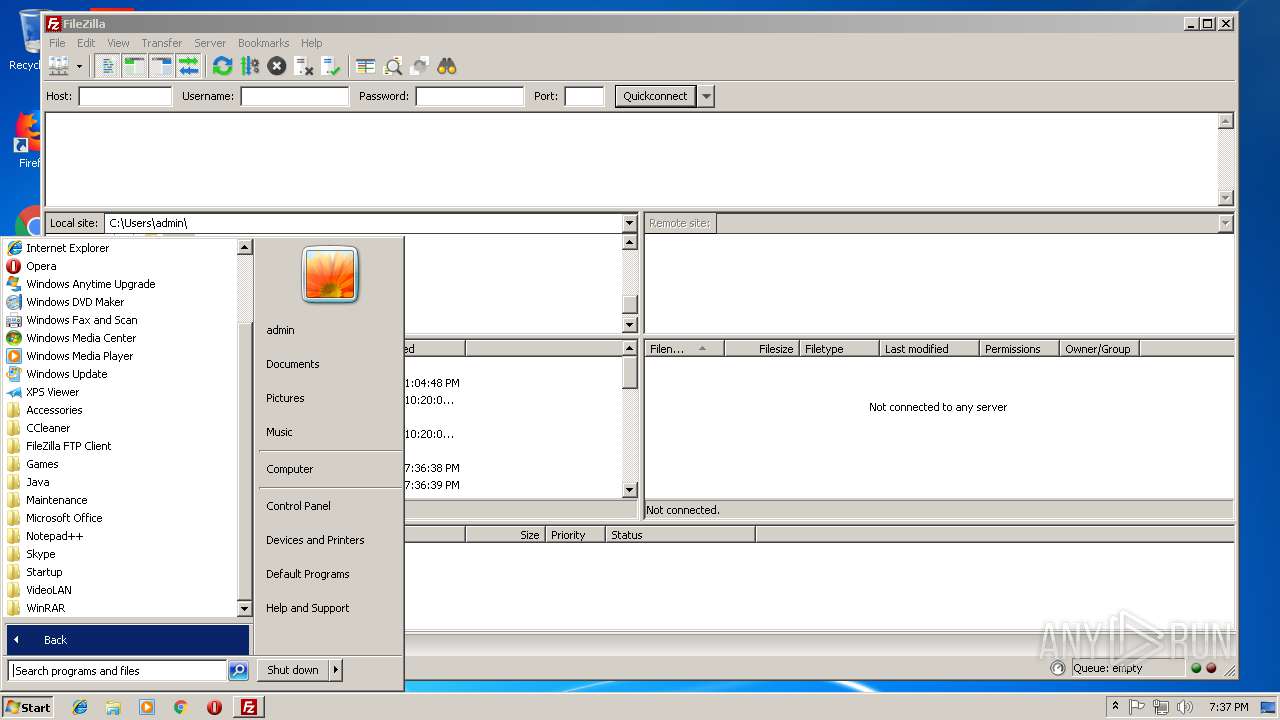Toggle processing of the transfer queue

point(250,66)
